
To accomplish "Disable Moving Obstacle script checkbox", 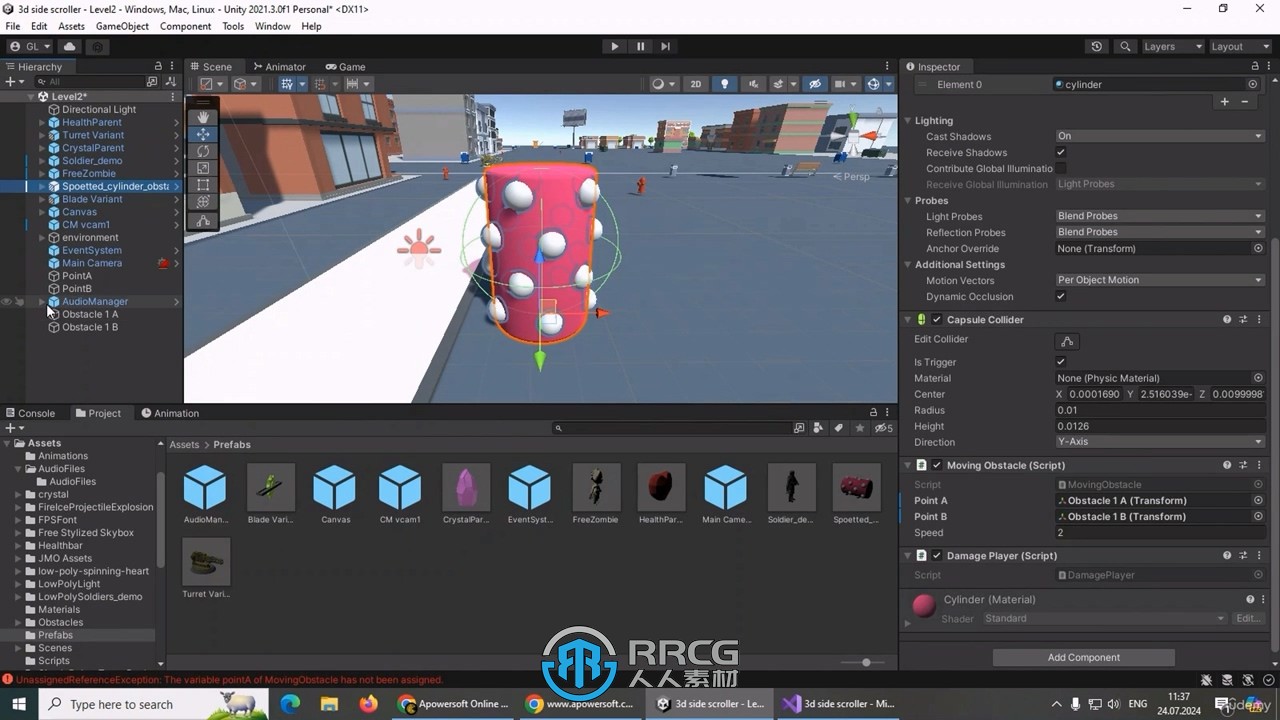I will 937,465.
